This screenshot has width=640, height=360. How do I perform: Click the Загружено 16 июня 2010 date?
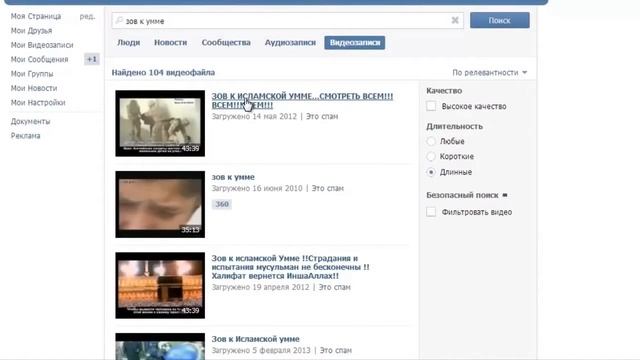(257, 188)
